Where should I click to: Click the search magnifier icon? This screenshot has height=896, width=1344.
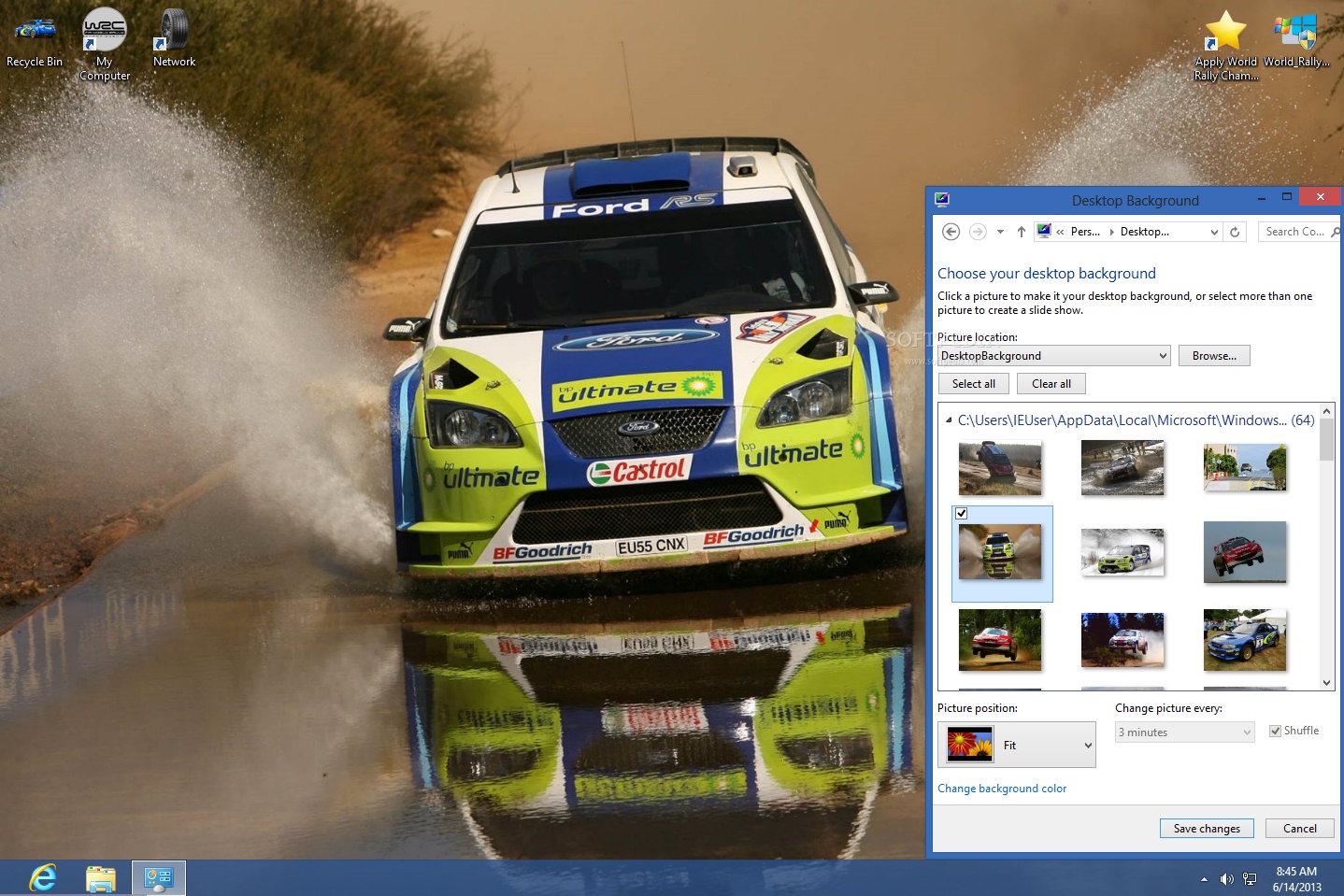[x=1336, y=232]
